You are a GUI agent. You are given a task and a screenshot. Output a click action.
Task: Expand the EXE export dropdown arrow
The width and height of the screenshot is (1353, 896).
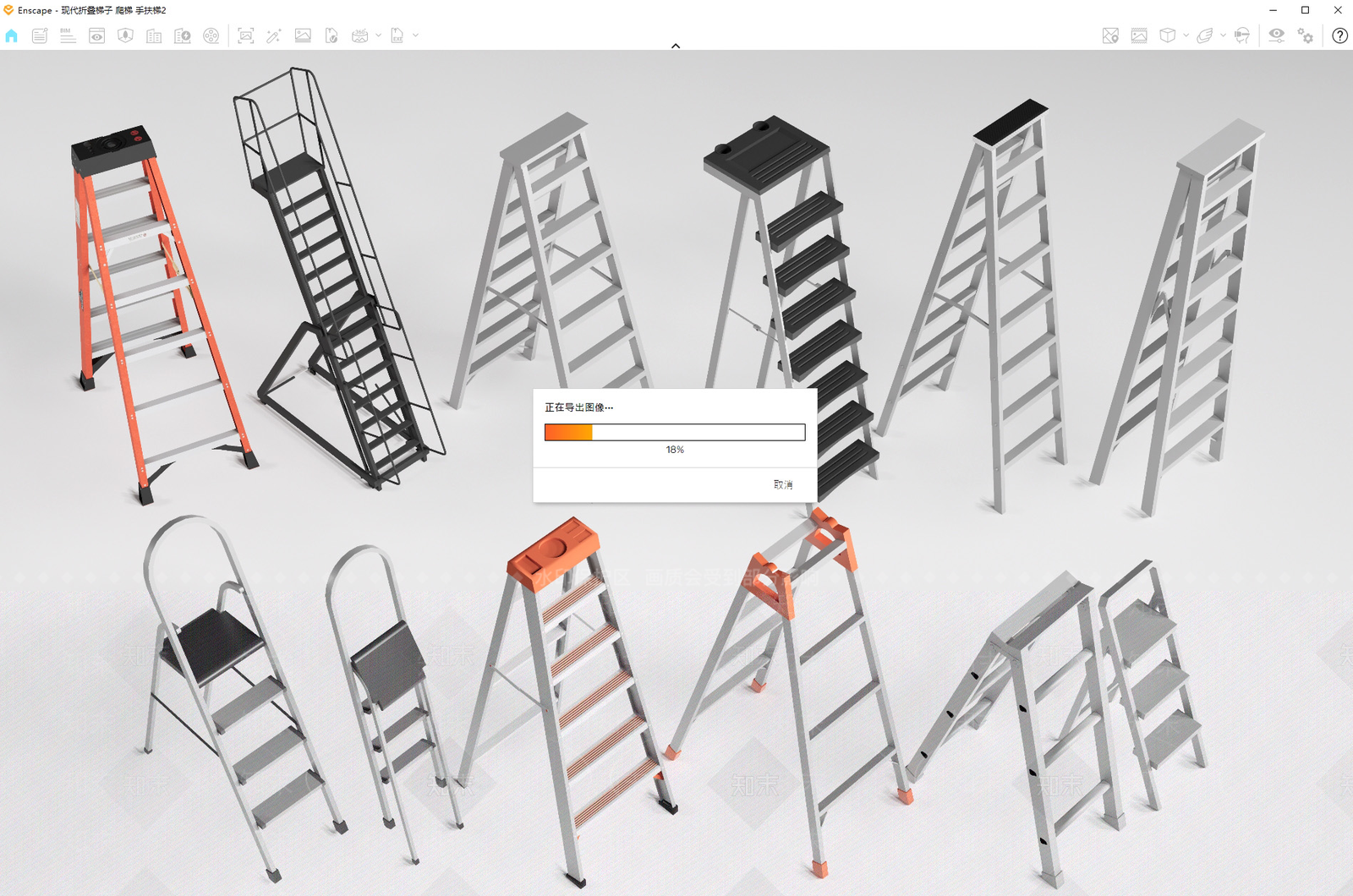click(415, 36)
